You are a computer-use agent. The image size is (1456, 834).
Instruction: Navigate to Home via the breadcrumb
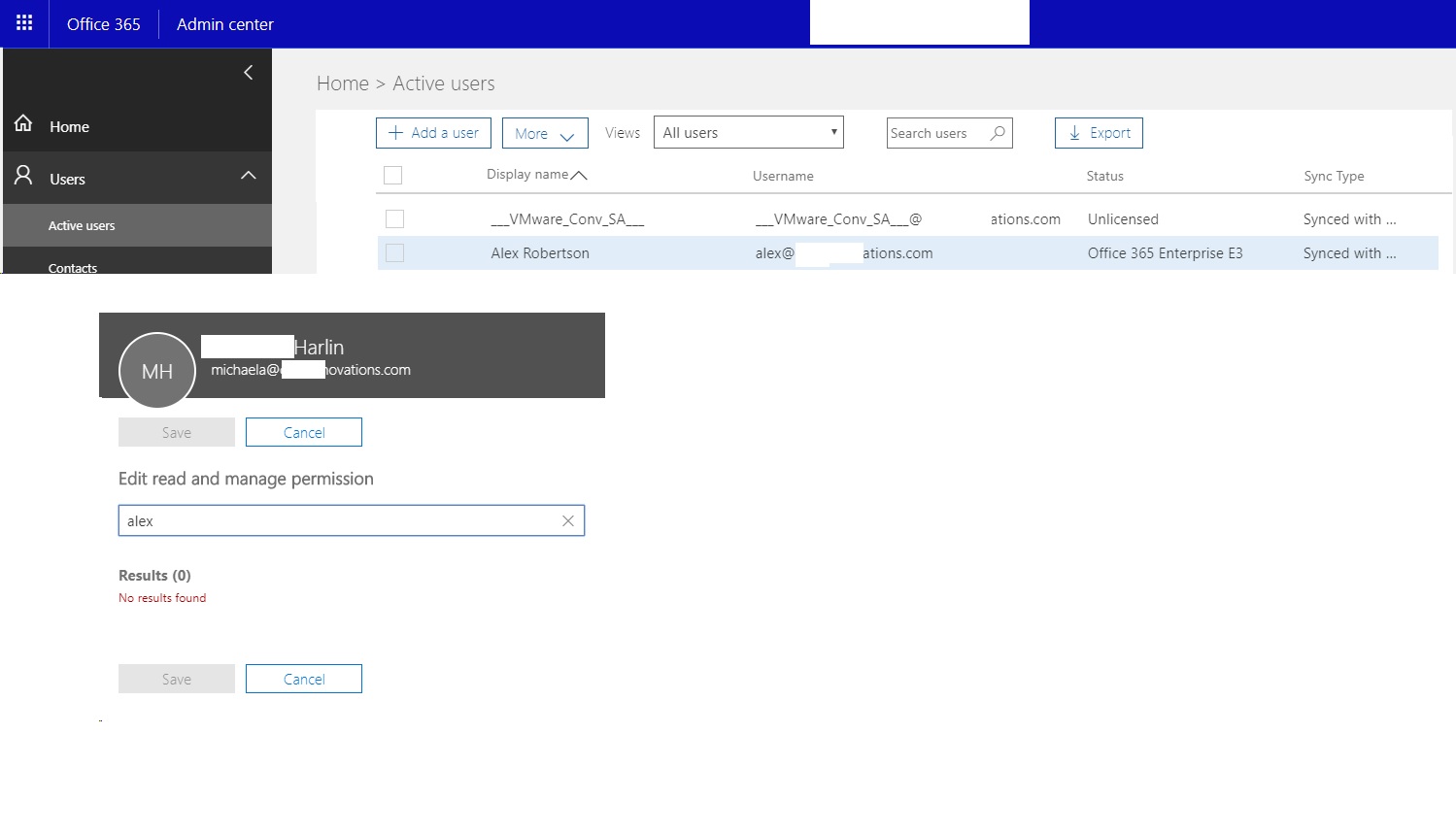tap(342, 83)
